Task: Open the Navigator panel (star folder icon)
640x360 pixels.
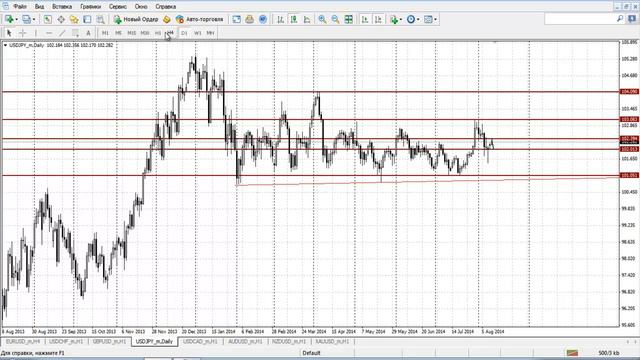Action: coord(74,19)
